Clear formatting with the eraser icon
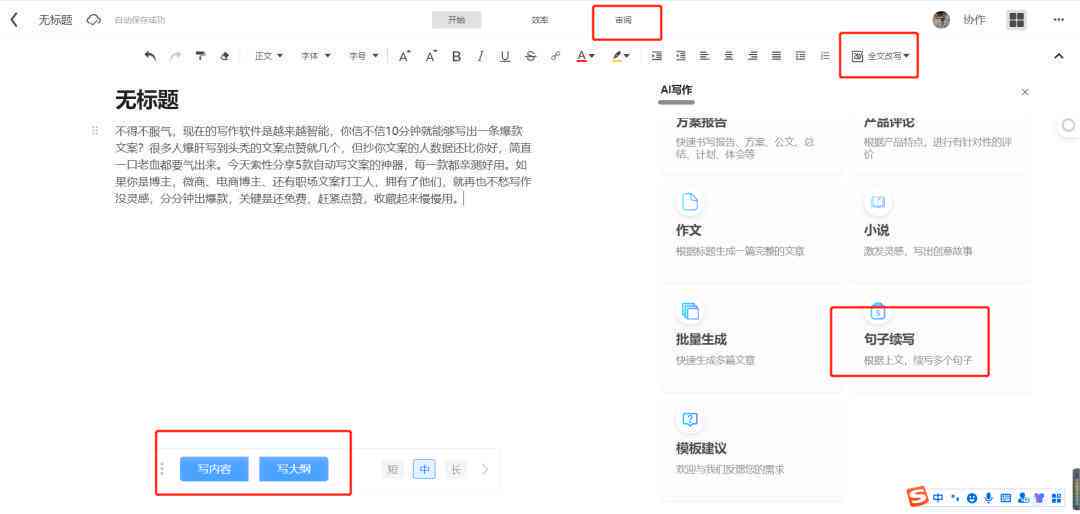Image resolution: width=1080 pixels, height=514 pixels. click(225, 56)
